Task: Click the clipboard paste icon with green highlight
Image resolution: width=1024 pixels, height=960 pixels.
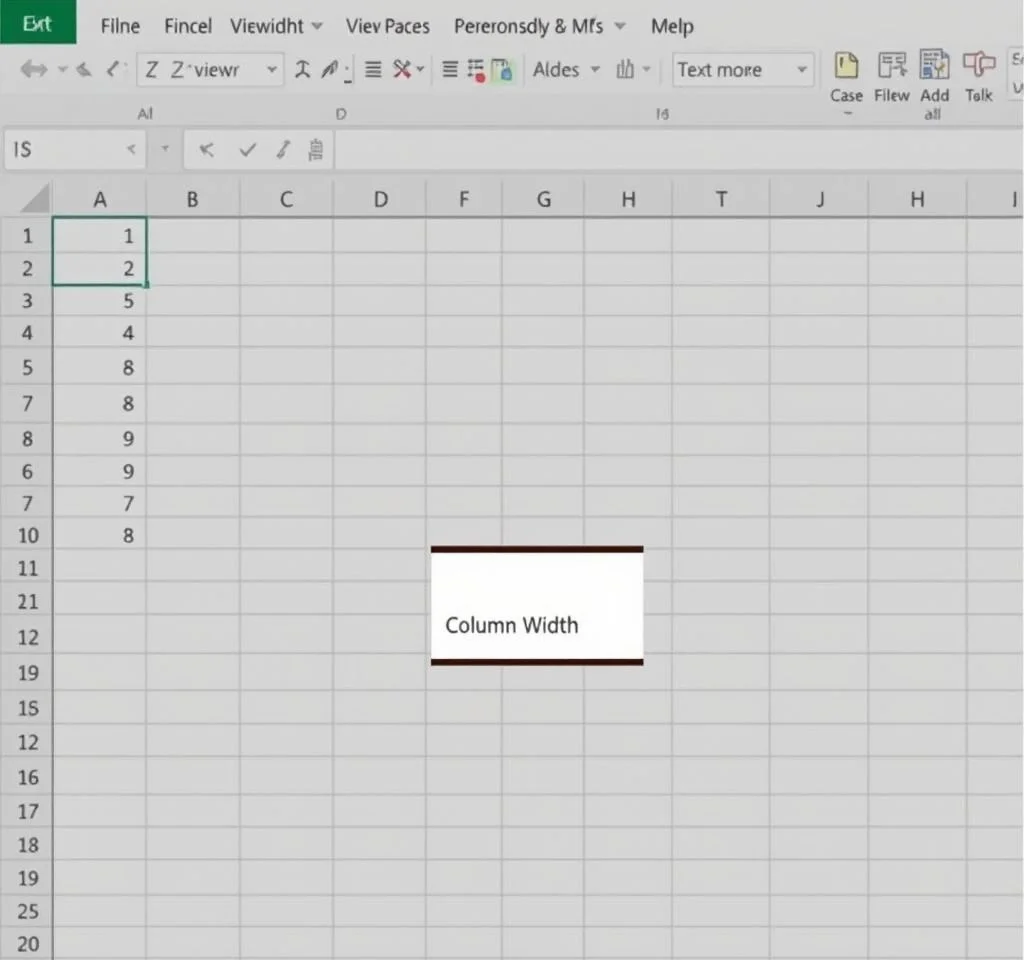Action: coord(503,69)
